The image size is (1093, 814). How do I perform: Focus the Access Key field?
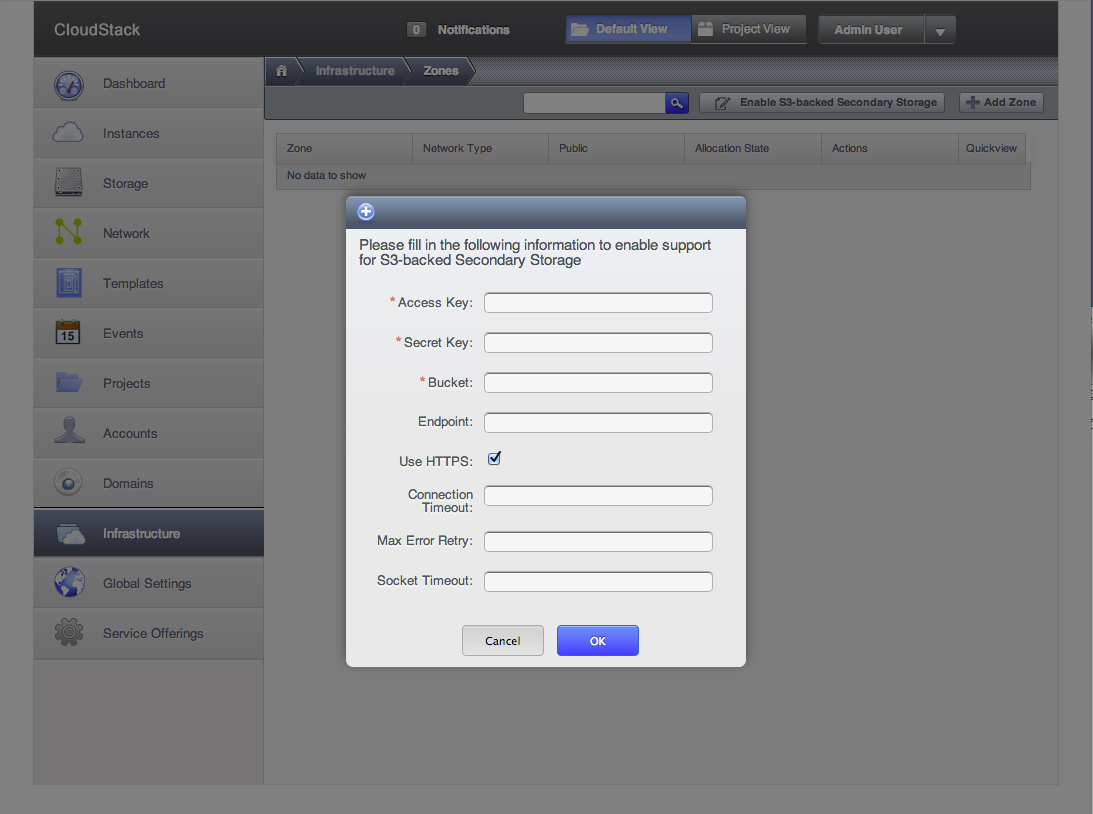[x=598, y=302]
